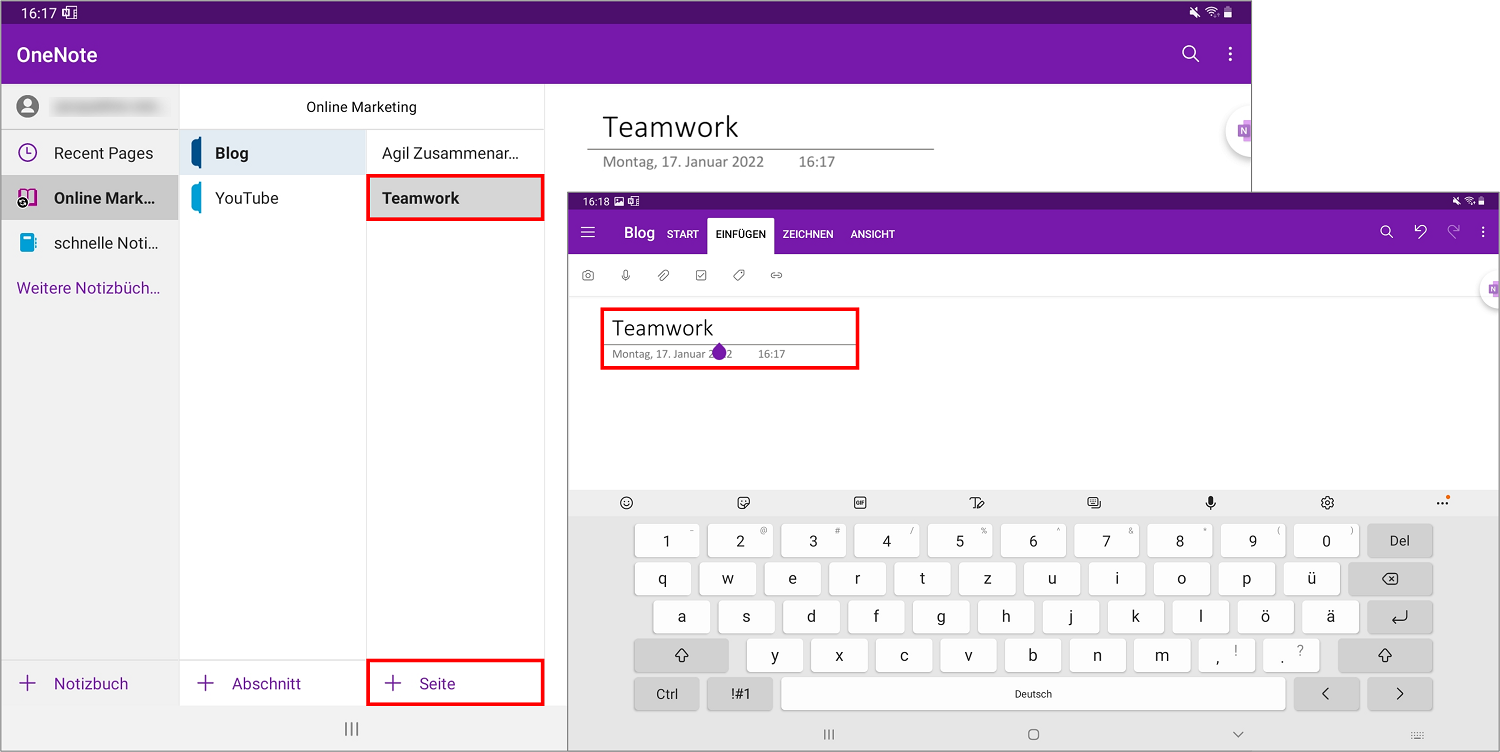The width and height of the screenshot is (1500, 752).
Task: Open the Agil Zusammenar... page
Action: (456, 153)
